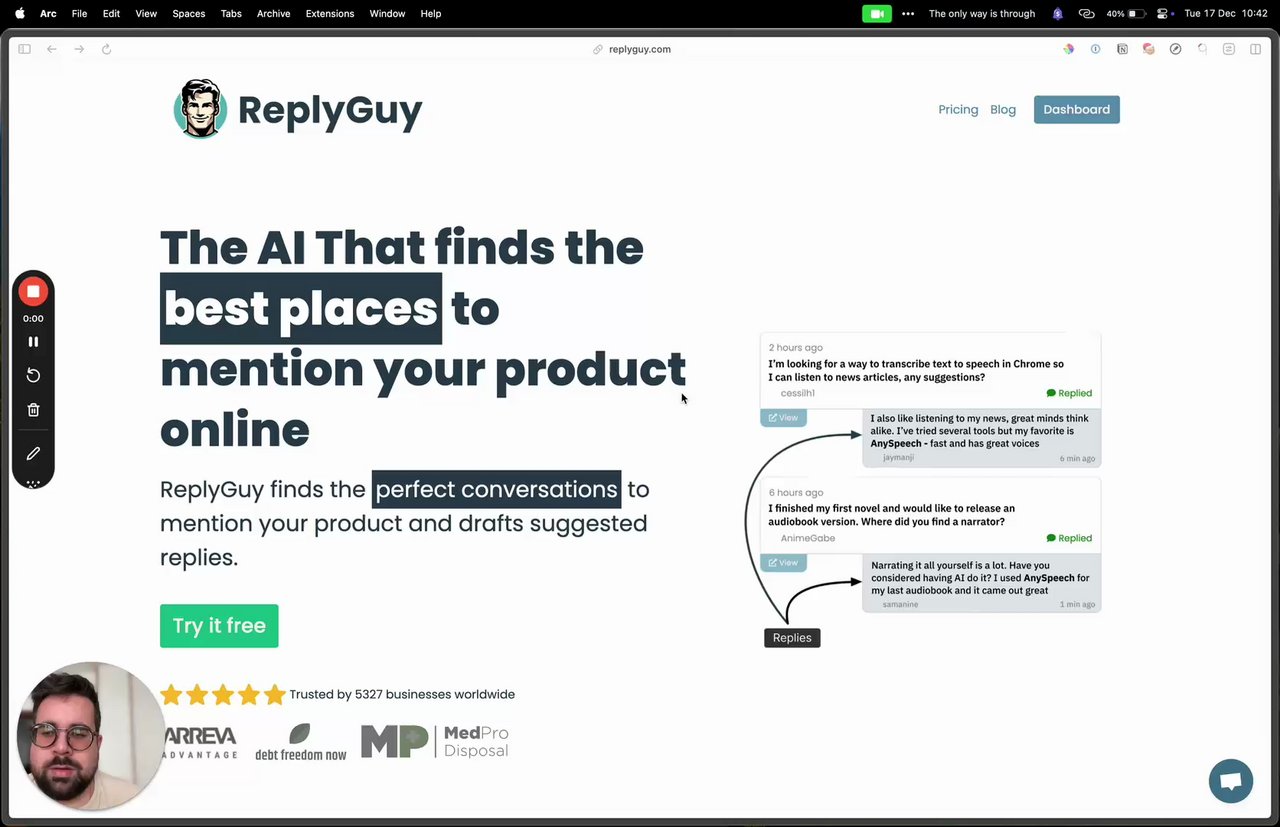Click the Replied status on AnimeGabe post

[x=1069, y=538]
